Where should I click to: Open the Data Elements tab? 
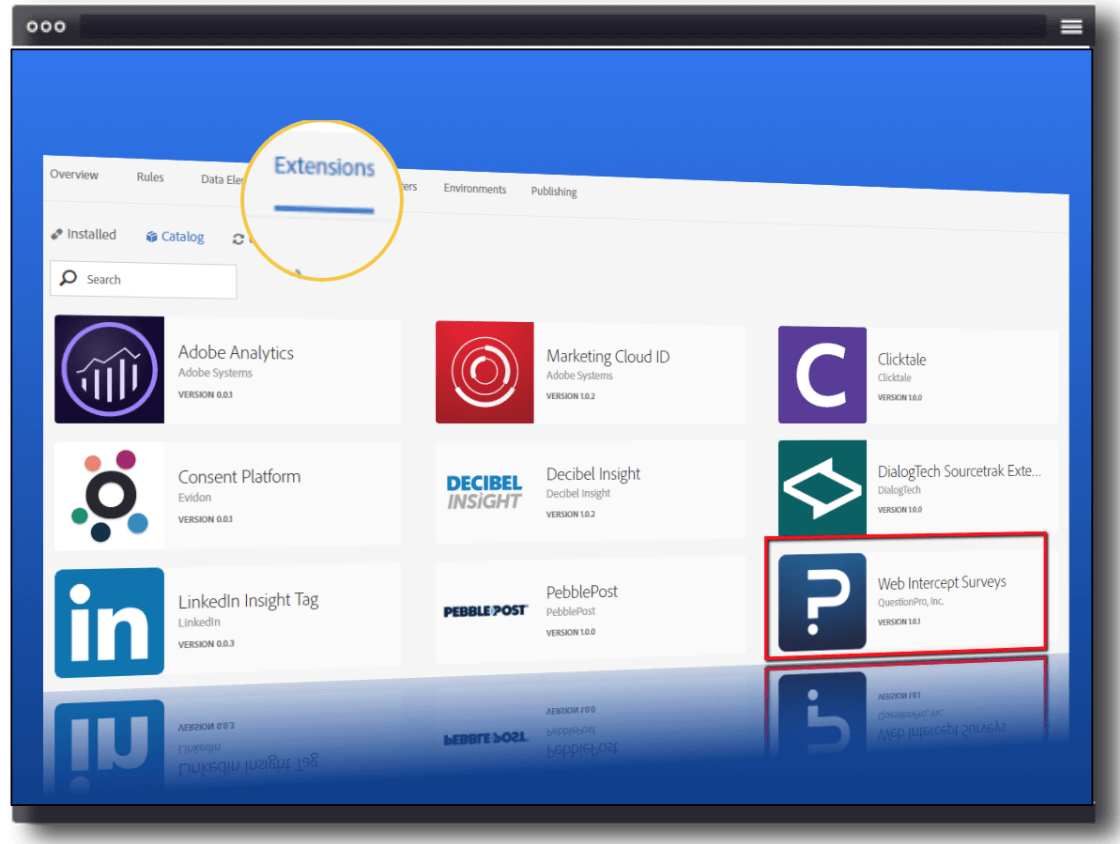pos(221,179)
